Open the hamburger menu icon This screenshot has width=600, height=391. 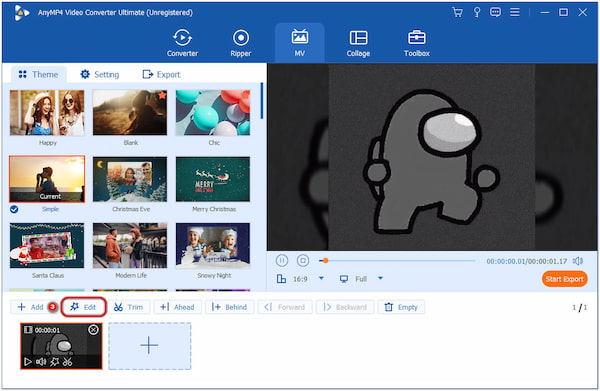[515, 12]
